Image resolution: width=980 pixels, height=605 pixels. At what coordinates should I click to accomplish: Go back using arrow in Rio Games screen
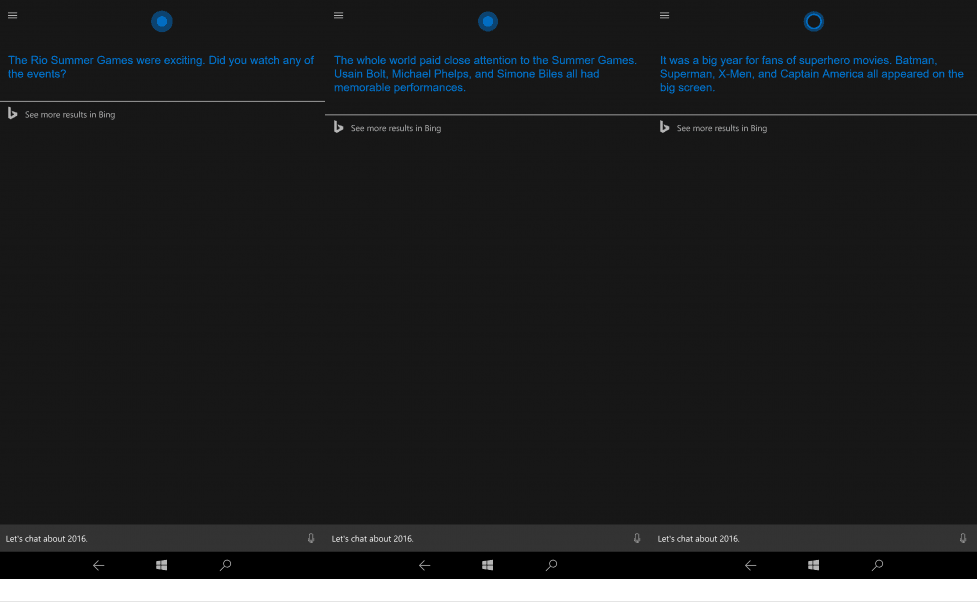coord(99,566)
